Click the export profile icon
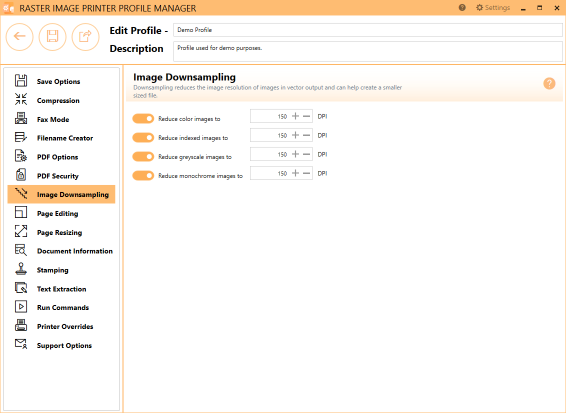566x413 pixels. click(85, 36)
